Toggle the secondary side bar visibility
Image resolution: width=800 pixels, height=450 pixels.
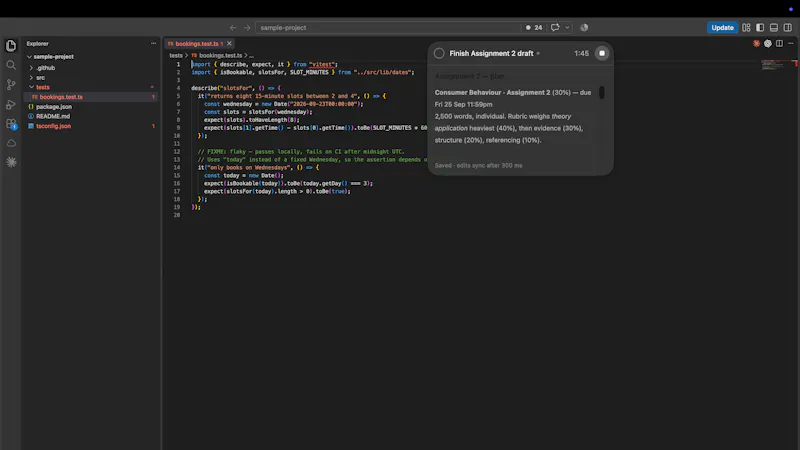[788, 28]
